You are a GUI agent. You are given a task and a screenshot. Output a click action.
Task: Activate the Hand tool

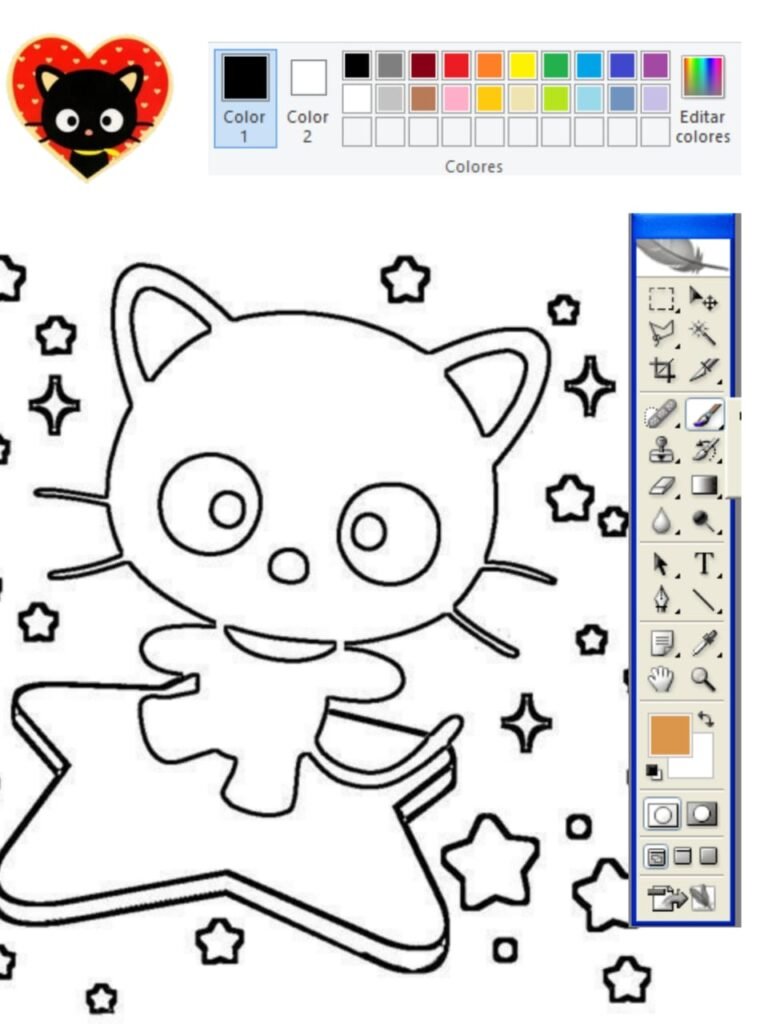click(x=661, y=679)
